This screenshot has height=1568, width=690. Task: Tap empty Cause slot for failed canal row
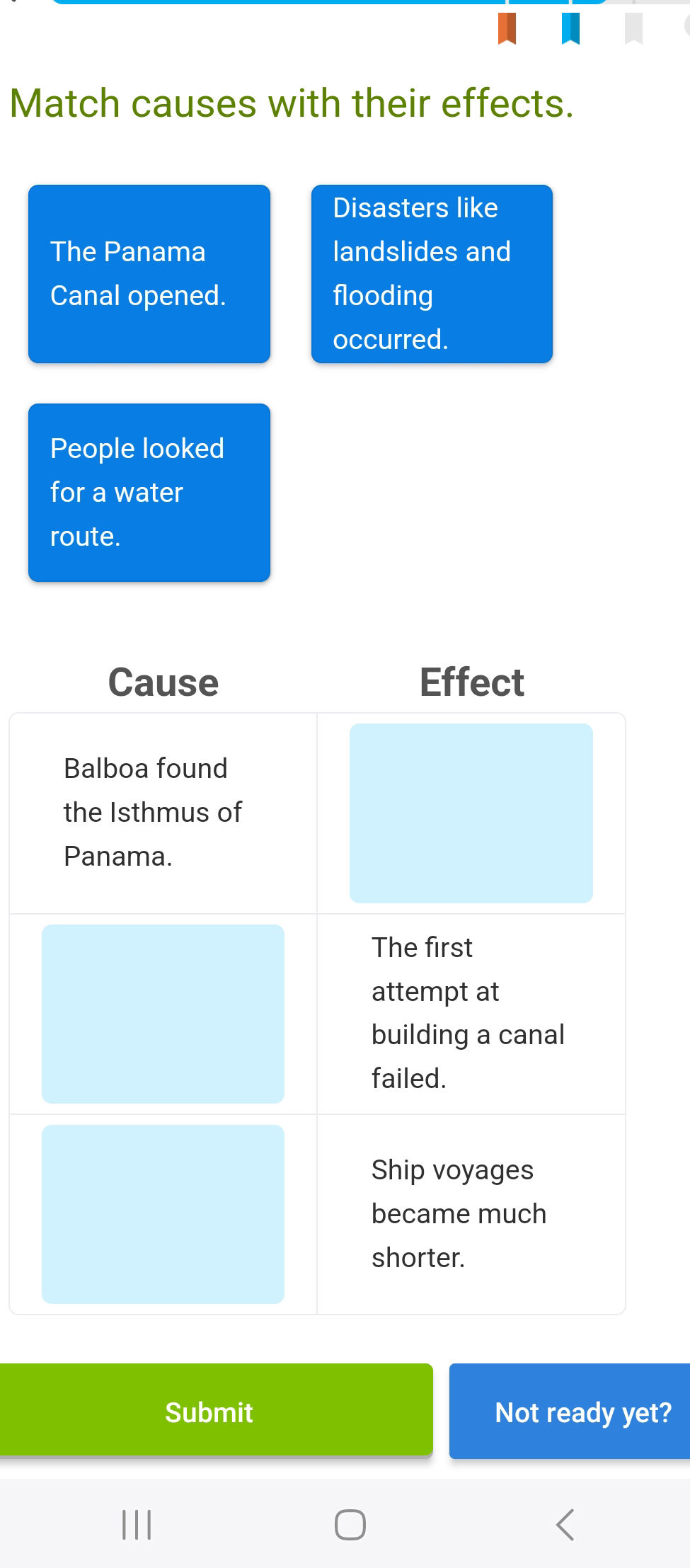pos(163,1013)
